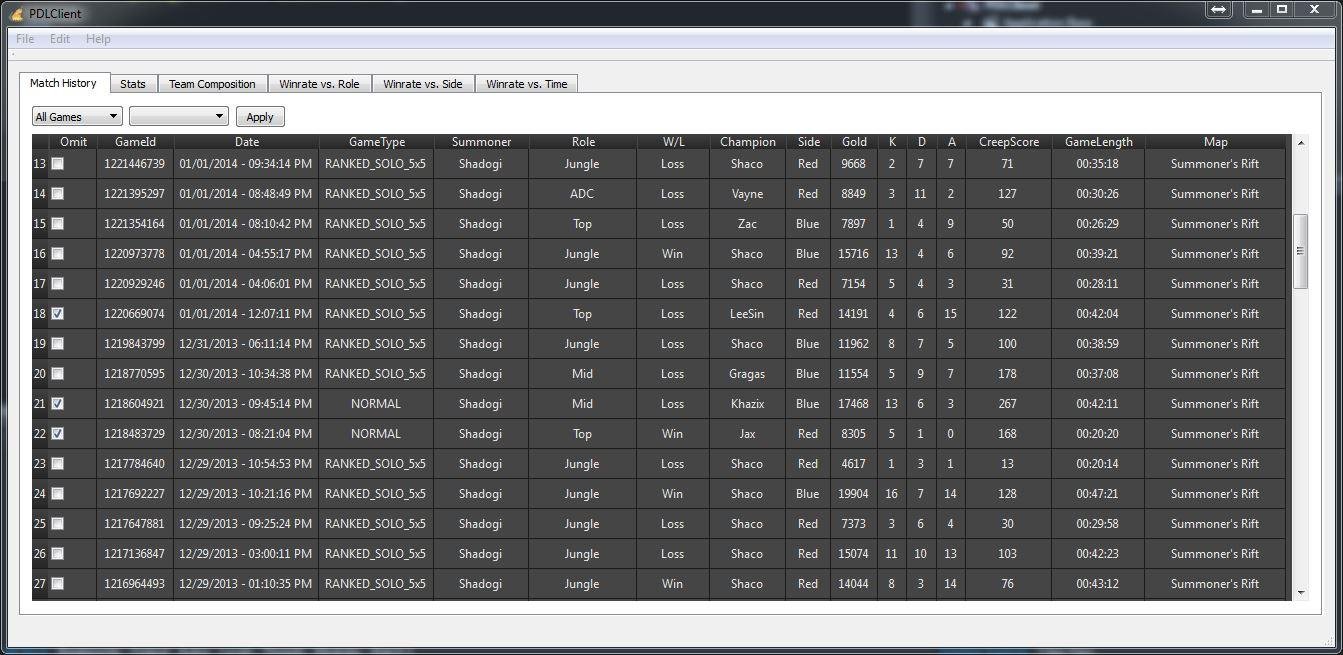1343x655 pixels.
Task: Check the Omit box for row 17
Action: [58, 284]
